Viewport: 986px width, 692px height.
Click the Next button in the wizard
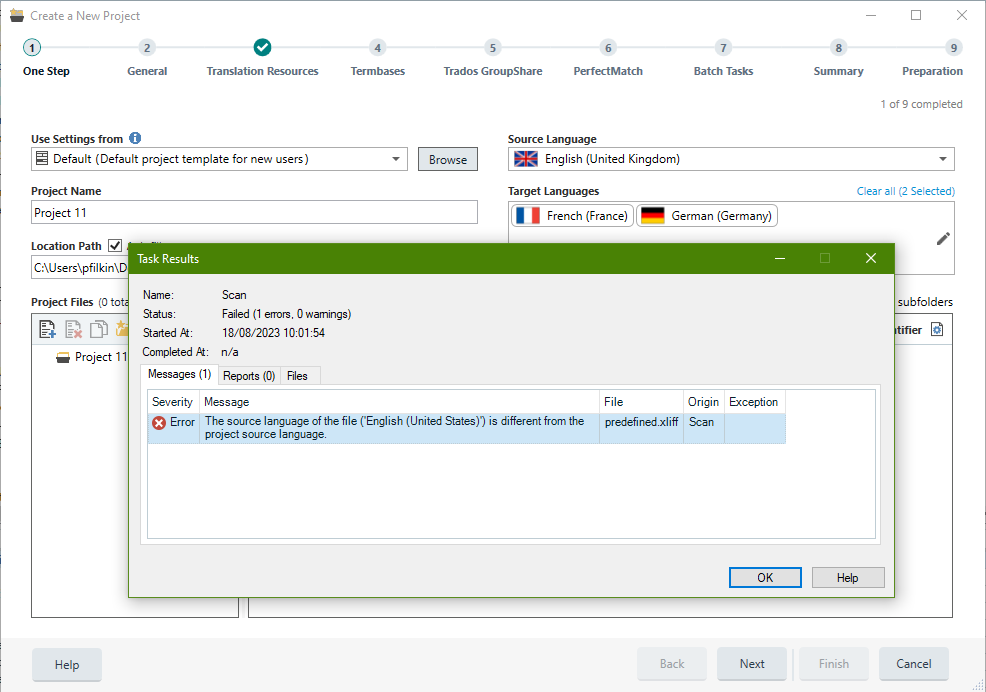coord(752,664)
